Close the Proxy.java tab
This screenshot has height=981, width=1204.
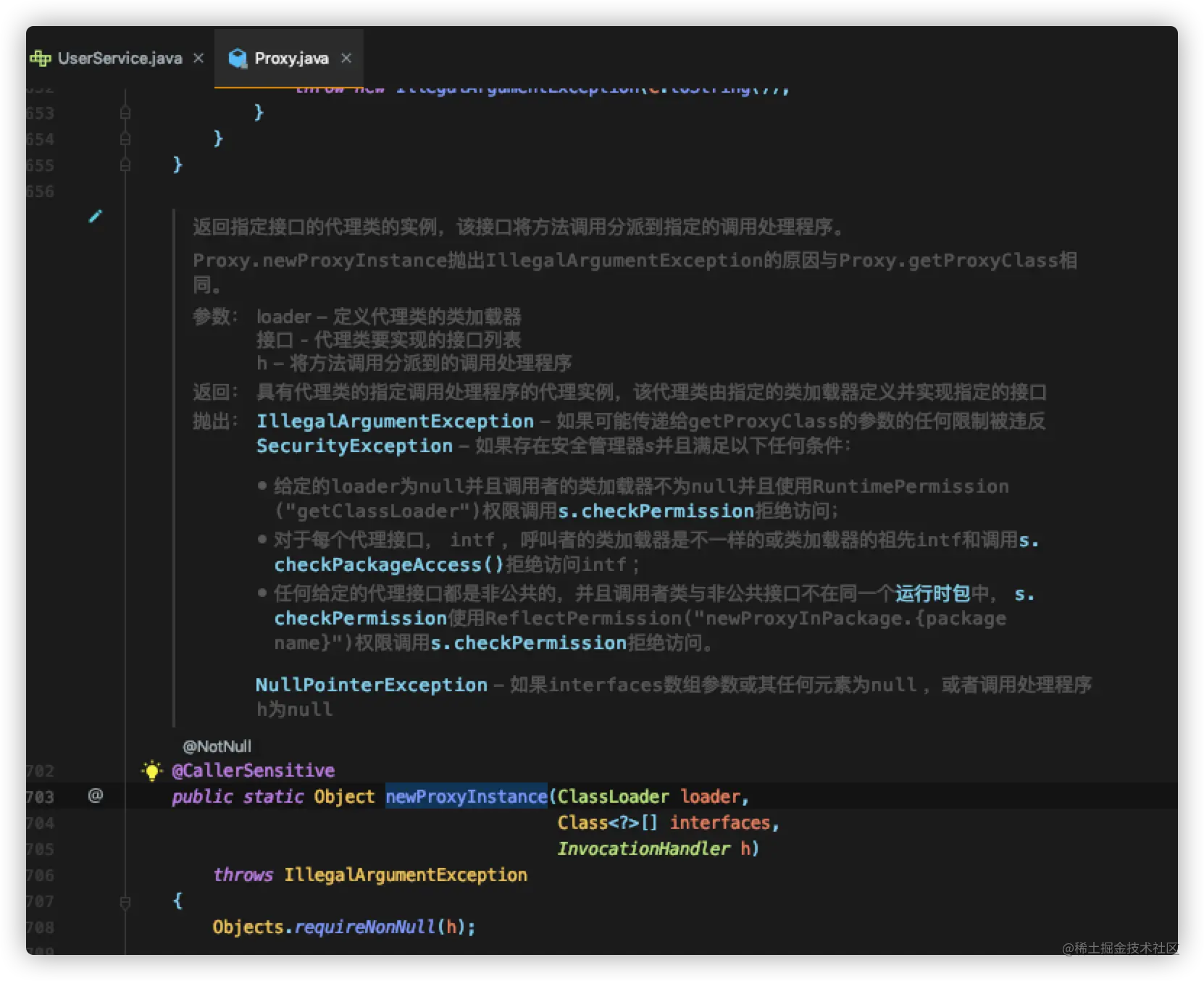click(x=346, y=59)
